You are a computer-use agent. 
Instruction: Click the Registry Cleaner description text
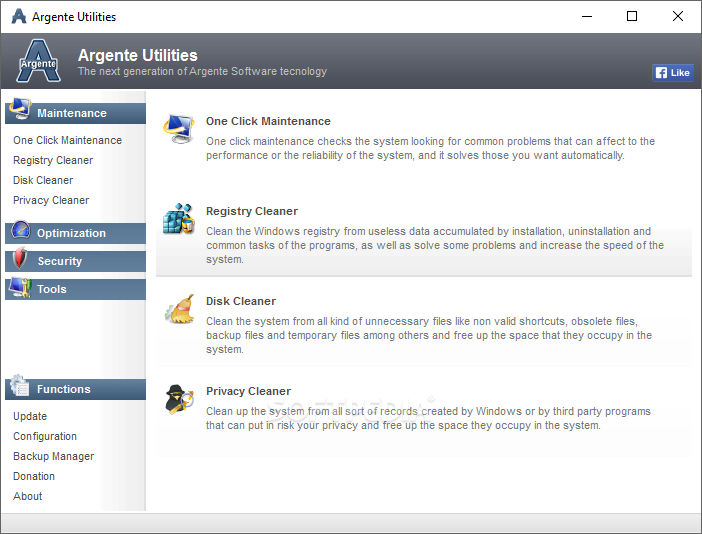(x=435, y=245)
